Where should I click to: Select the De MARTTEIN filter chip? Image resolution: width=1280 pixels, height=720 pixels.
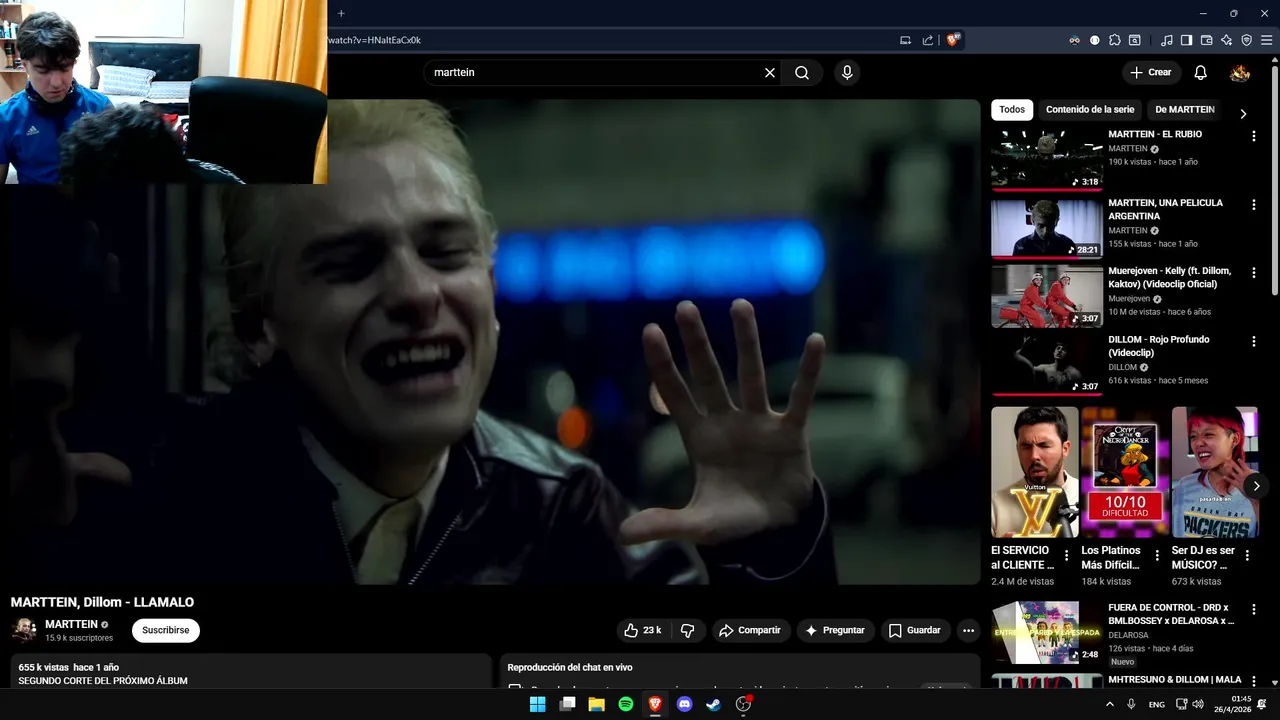click(x=1185, y=110)
